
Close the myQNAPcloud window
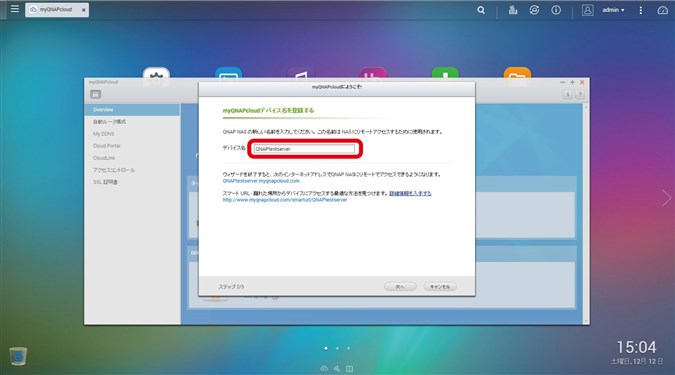pyautogui.click(x=582, y=82)
